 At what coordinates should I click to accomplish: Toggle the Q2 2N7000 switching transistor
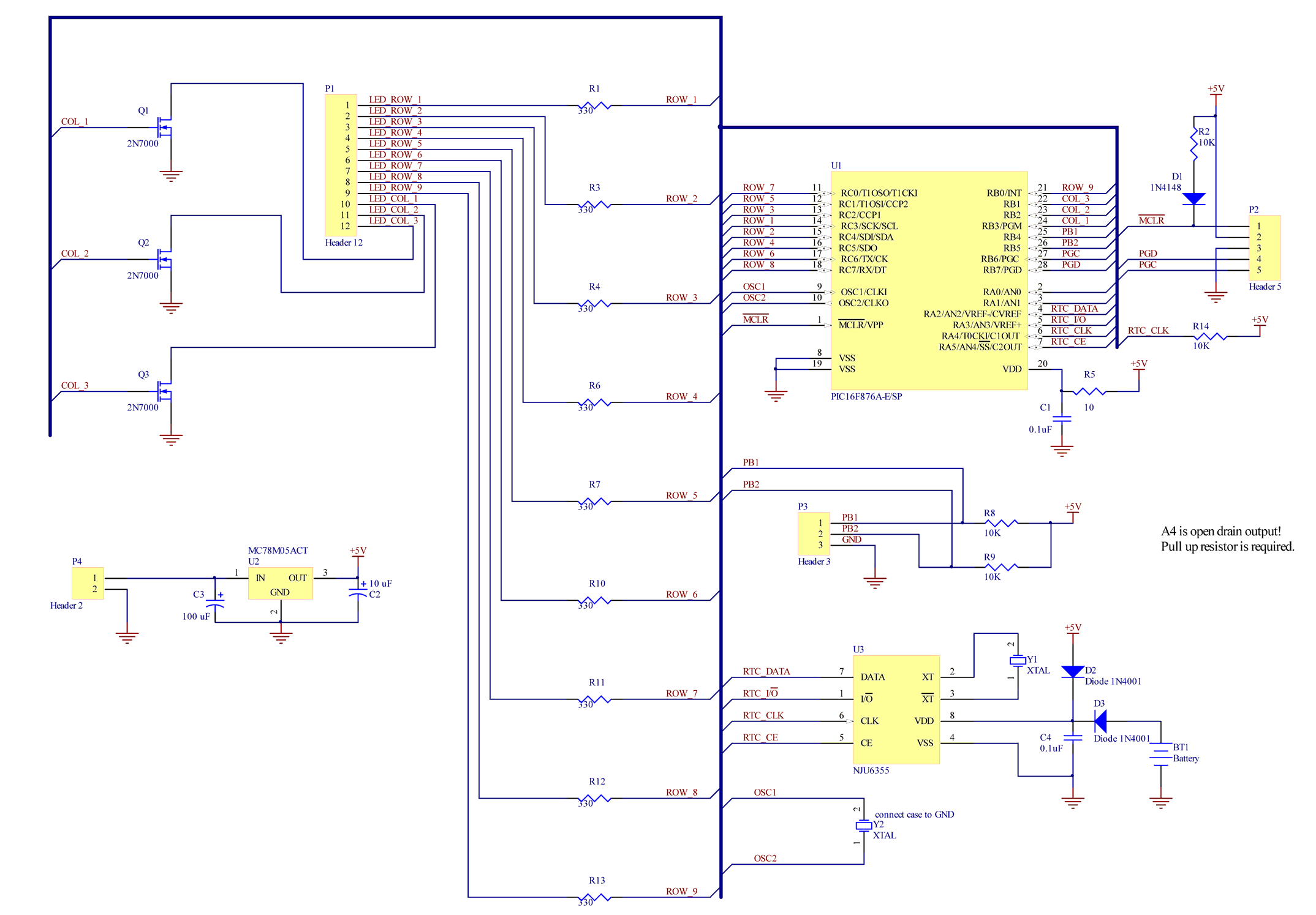click(x=164, y=258)
